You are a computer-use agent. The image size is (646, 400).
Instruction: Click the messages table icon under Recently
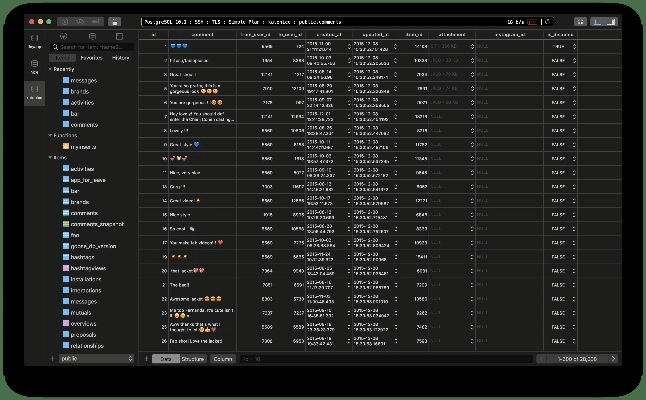tap(64, 80)
